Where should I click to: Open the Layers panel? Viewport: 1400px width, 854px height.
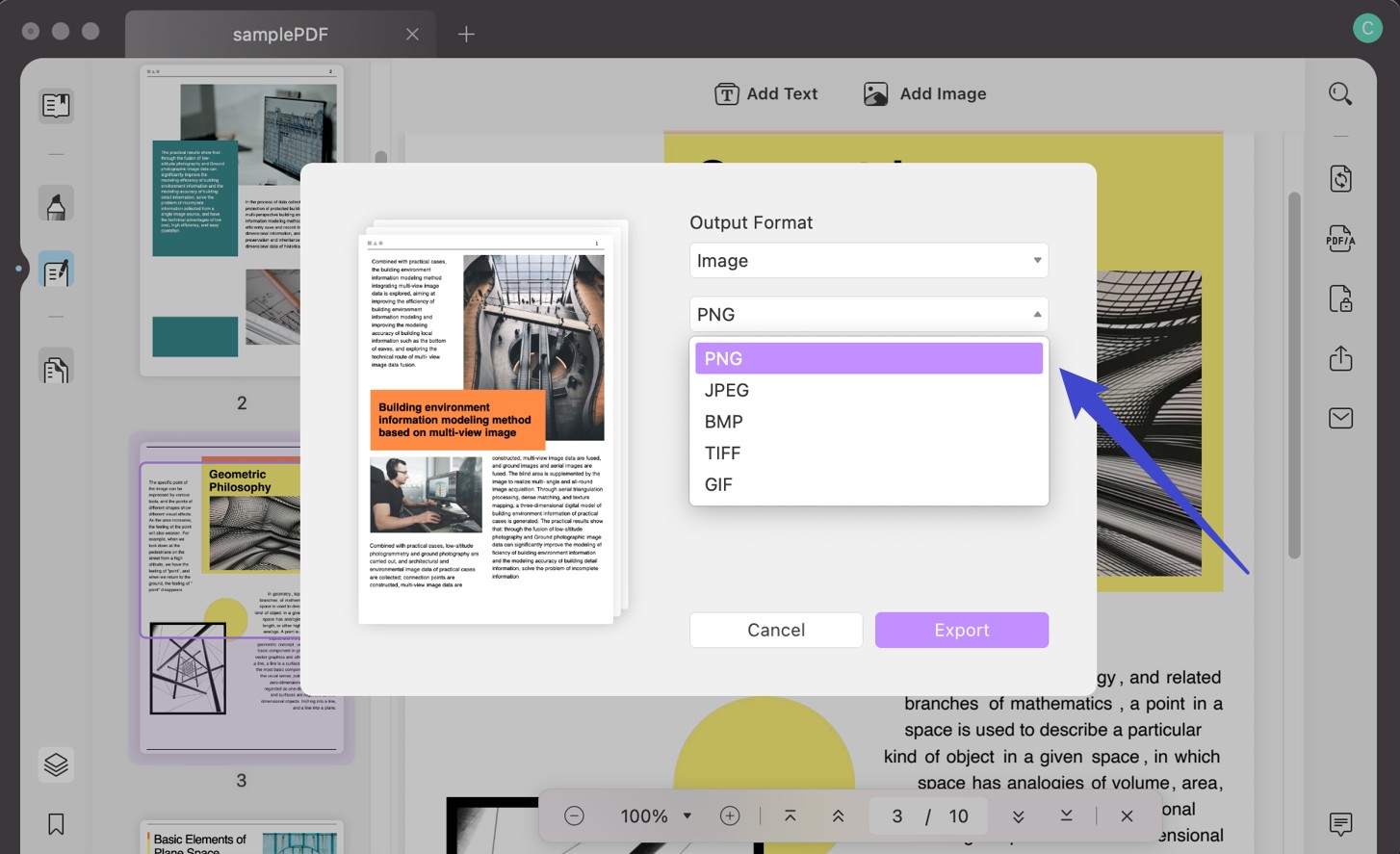[x=55, y=764]
